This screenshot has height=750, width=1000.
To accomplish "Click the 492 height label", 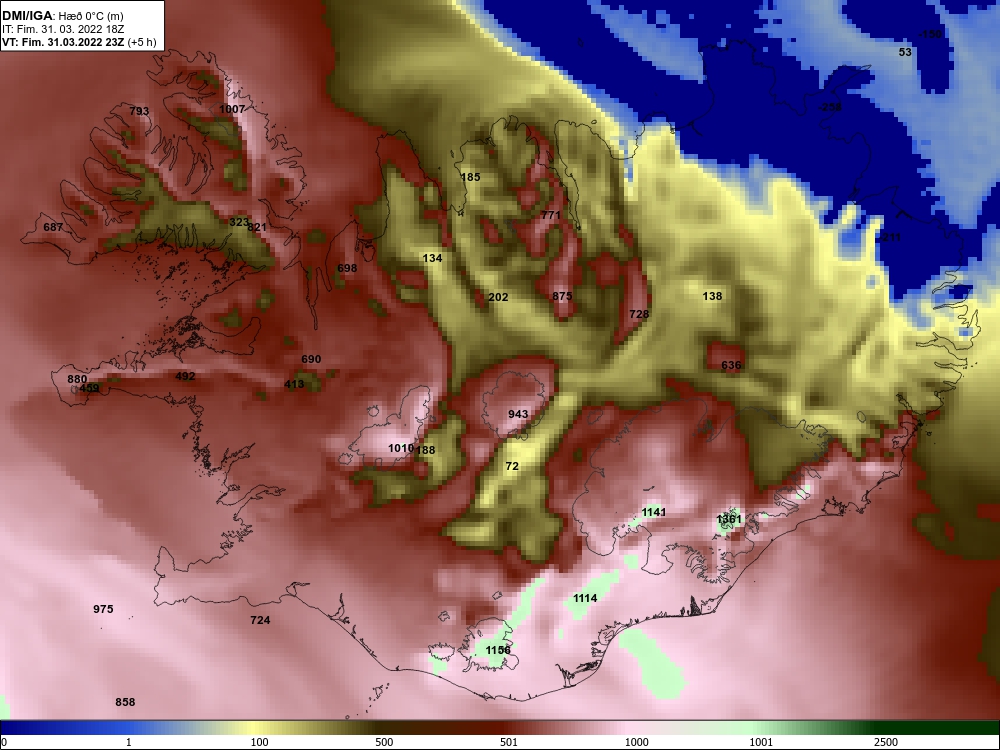I will [185, 376].
